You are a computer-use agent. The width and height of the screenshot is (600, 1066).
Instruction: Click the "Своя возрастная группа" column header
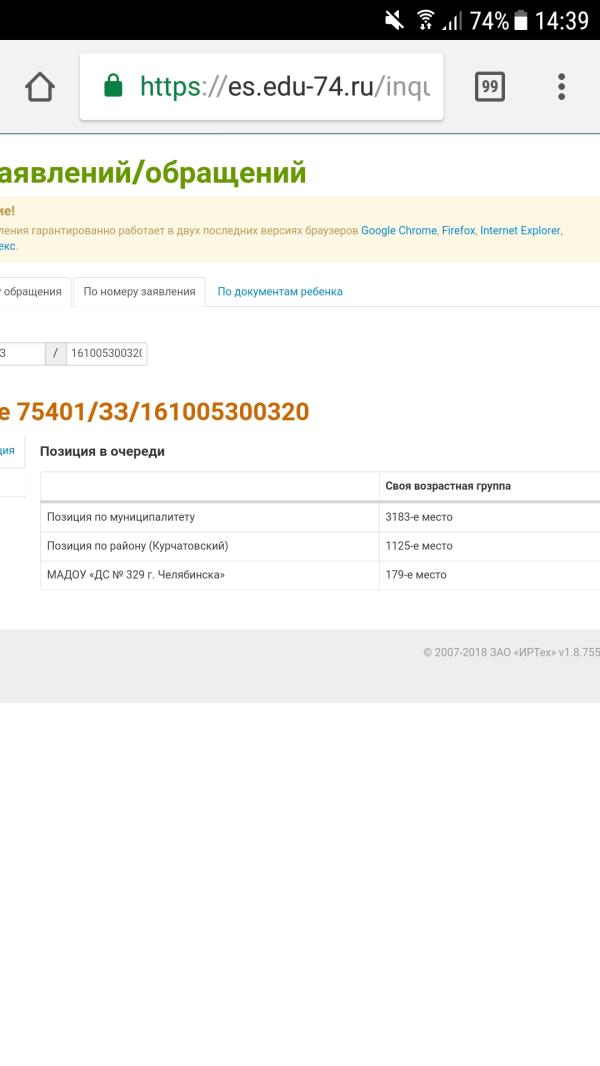pyautogui.click(x=448, y=486)
